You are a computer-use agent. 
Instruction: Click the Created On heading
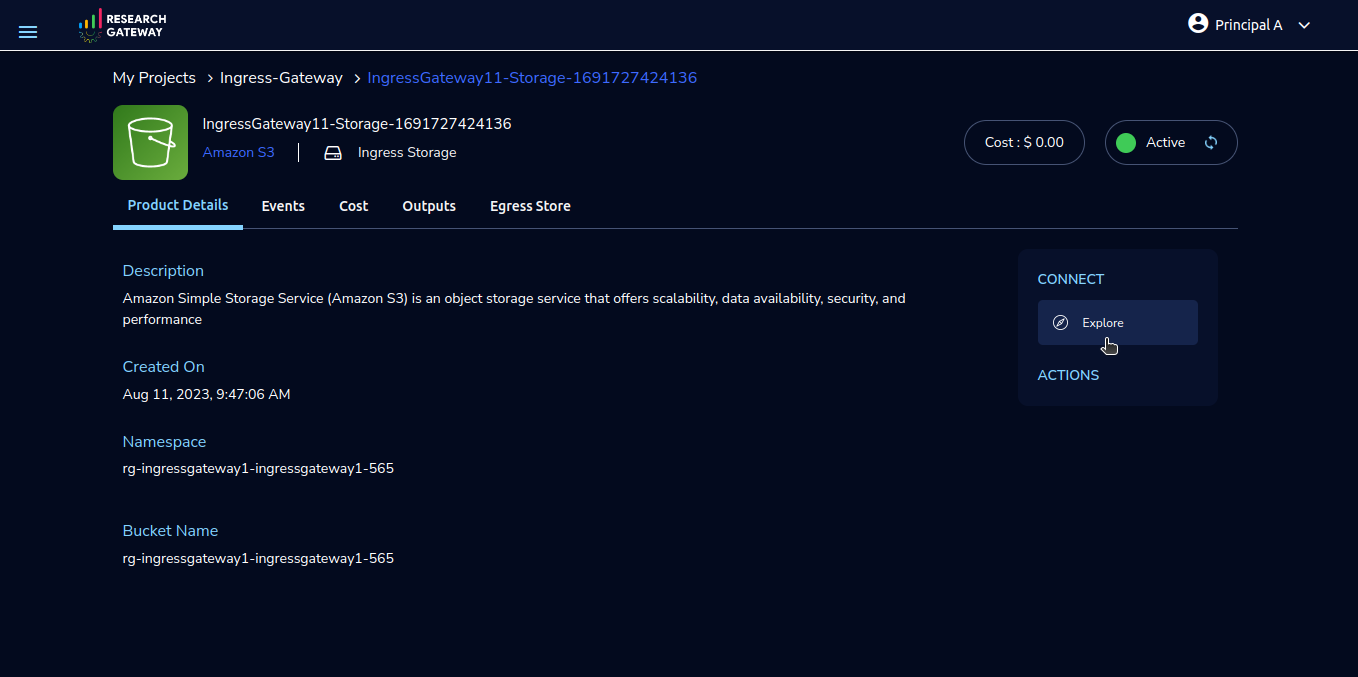pyautogui.click(x=164, y=367)
